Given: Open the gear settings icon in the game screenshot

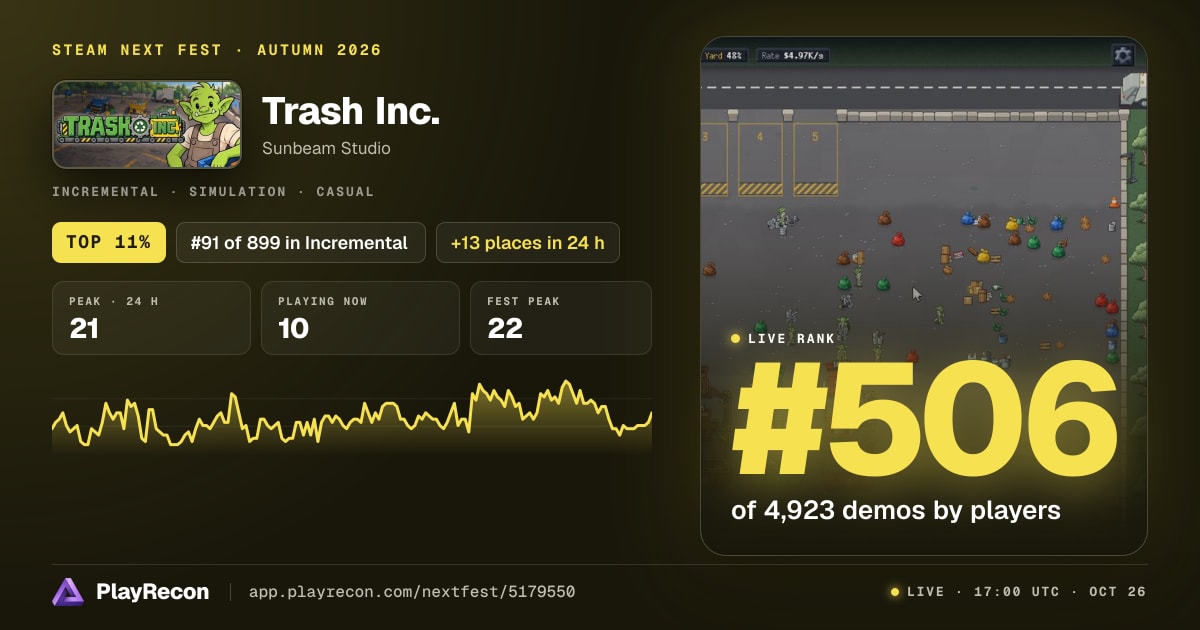Looking at the screenshot, I should 1123,55.
